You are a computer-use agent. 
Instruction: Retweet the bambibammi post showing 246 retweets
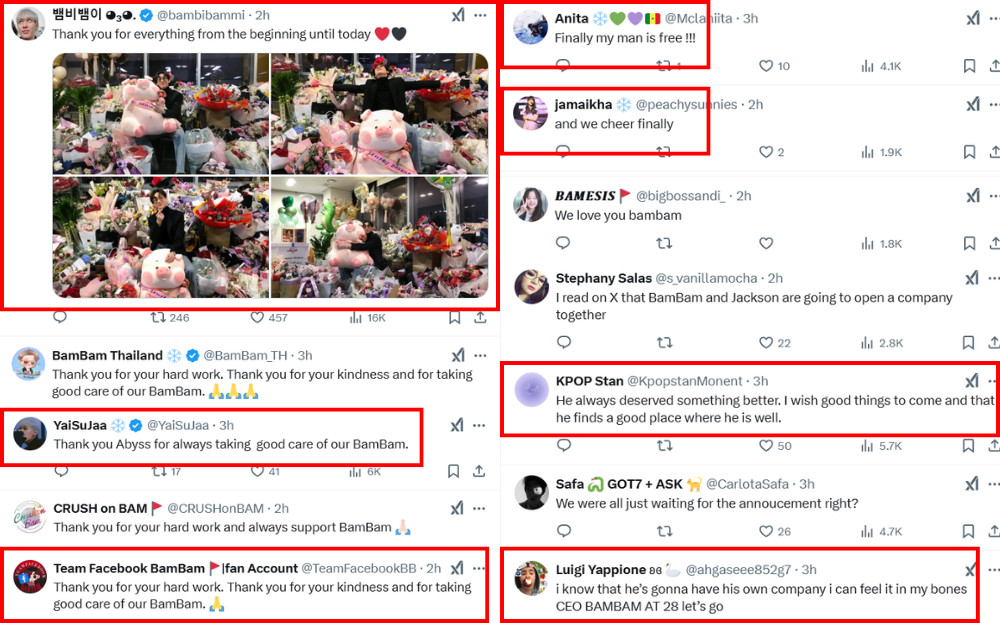(158, 318)
